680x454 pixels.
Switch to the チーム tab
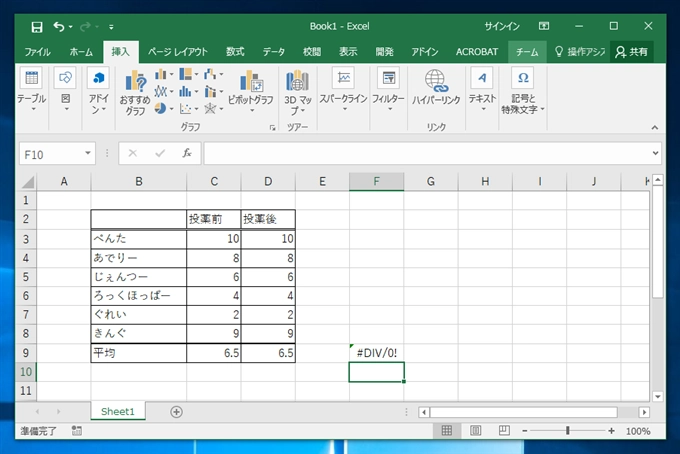coord(527,52)
